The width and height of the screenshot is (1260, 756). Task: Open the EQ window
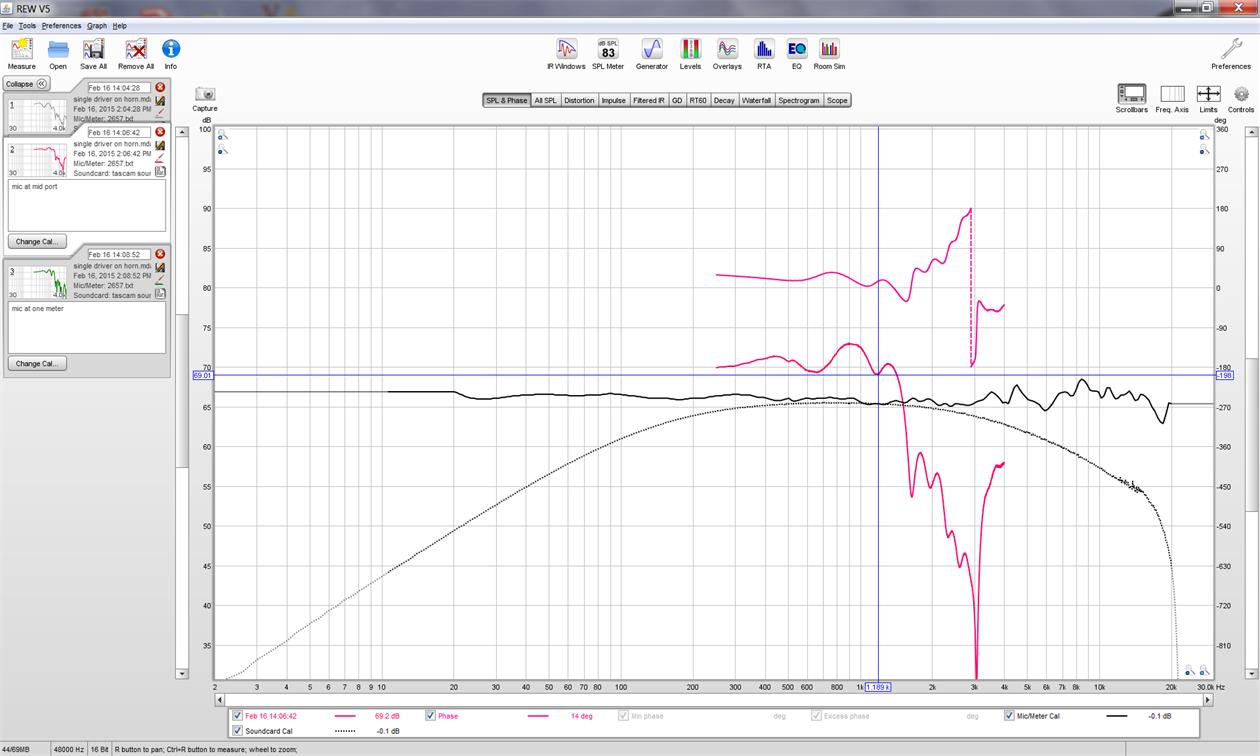tap(797, 54)
